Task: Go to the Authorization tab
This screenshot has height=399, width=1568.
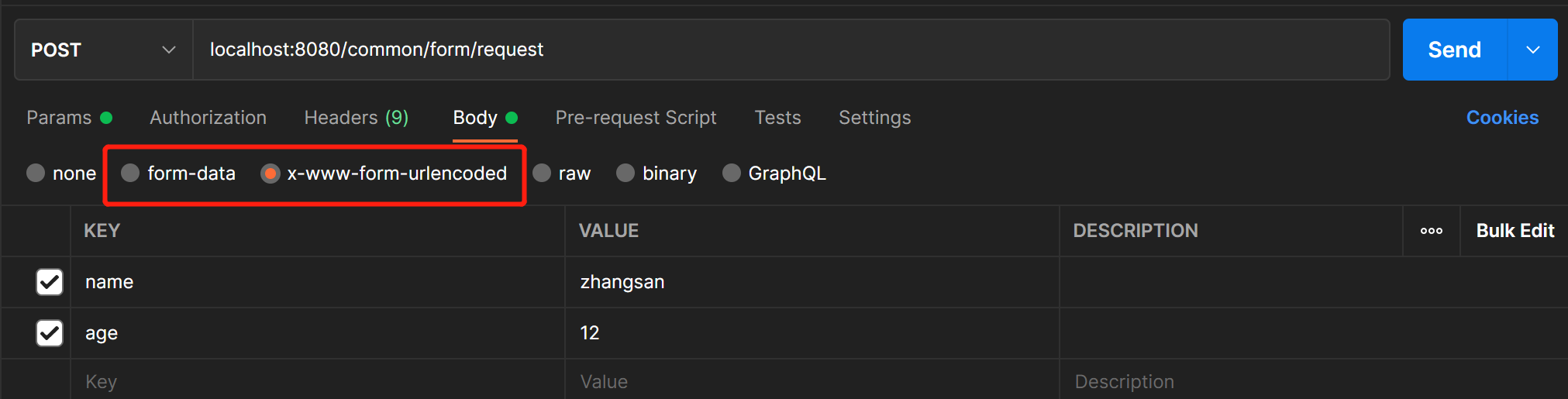Action: click(208, 118)
